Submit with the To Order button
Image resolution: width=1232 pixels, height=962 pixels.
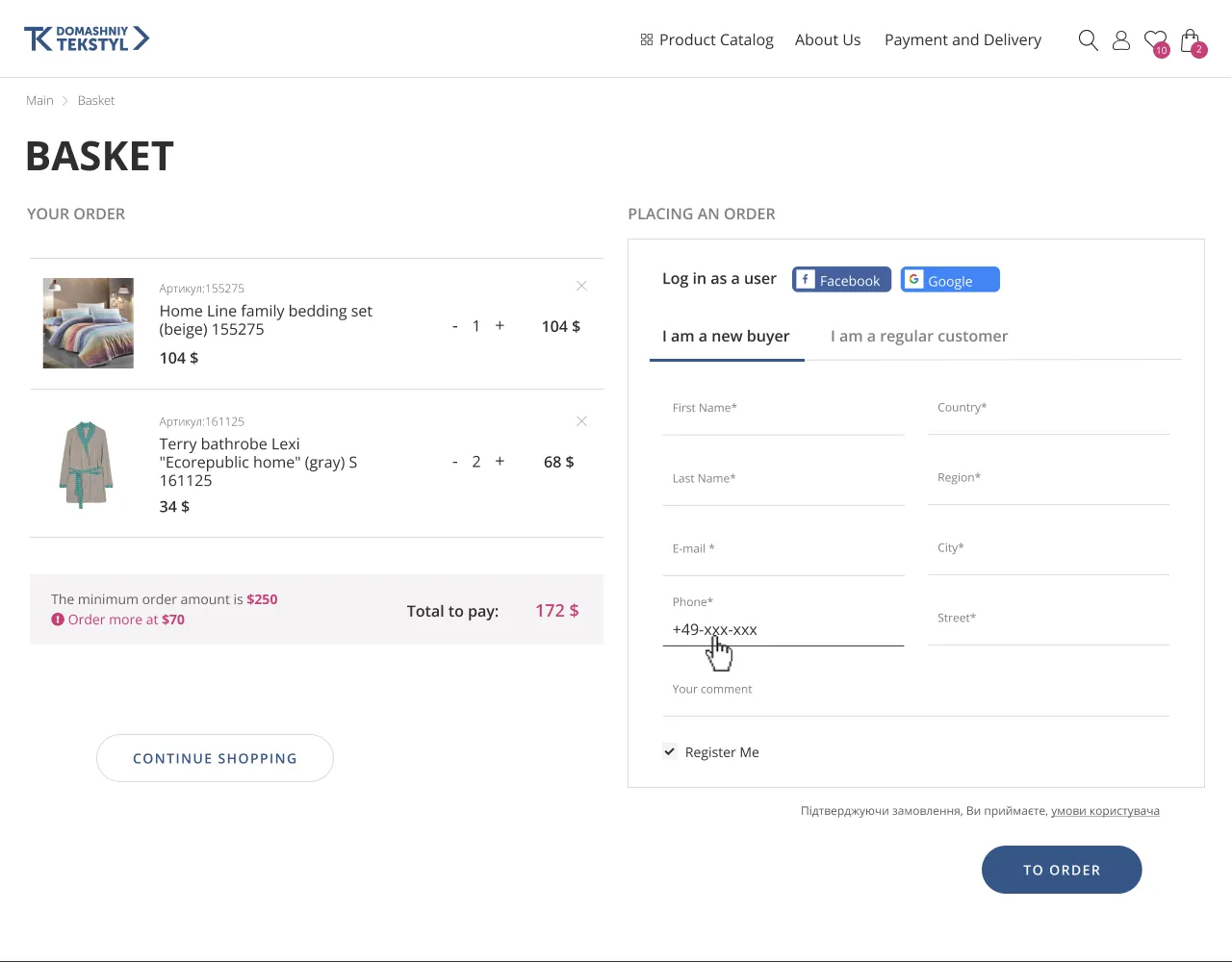click(x=1062, y=870)
